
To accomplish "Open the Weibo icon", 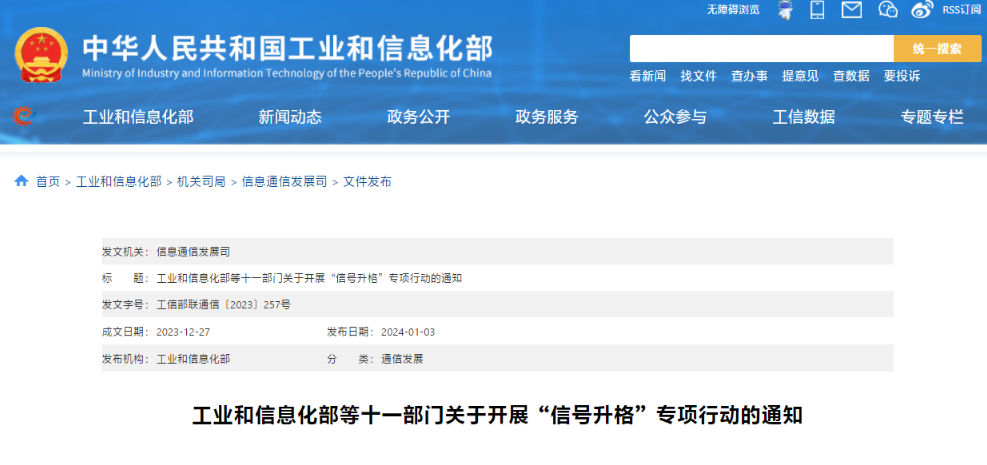I will pos(922,9).
